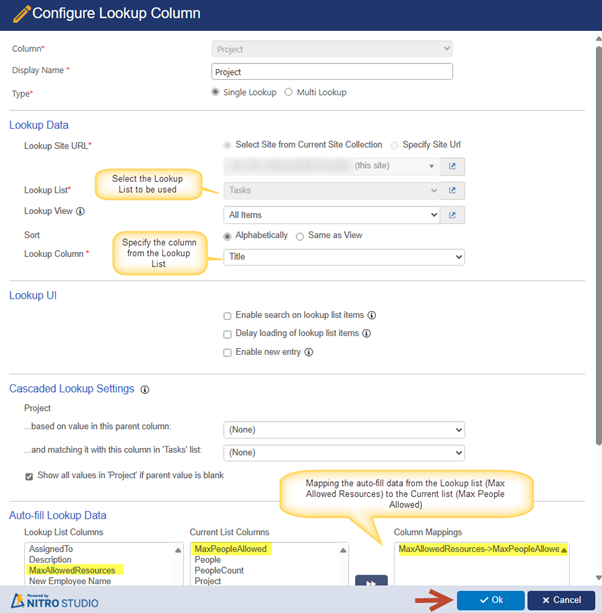Check the Delay loading of lookup list items box
Image resolution: width=602 pixels, height=613 pixels.
(228, 334)
